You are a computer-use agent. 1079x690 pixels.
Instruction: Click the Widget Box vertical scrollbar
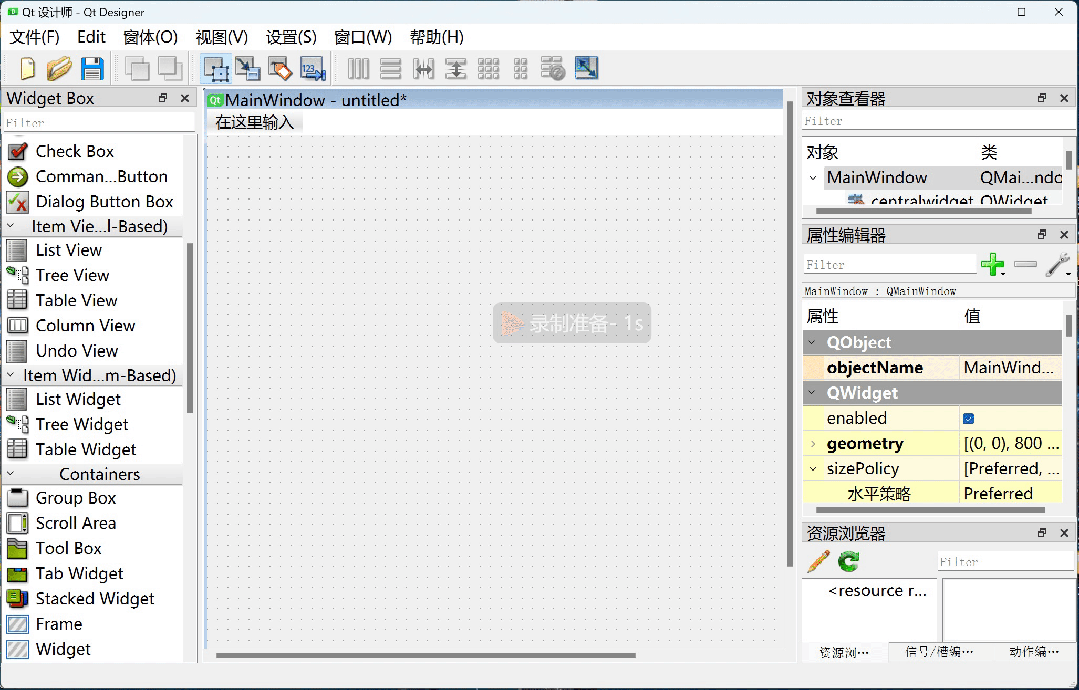click(190, 327)
